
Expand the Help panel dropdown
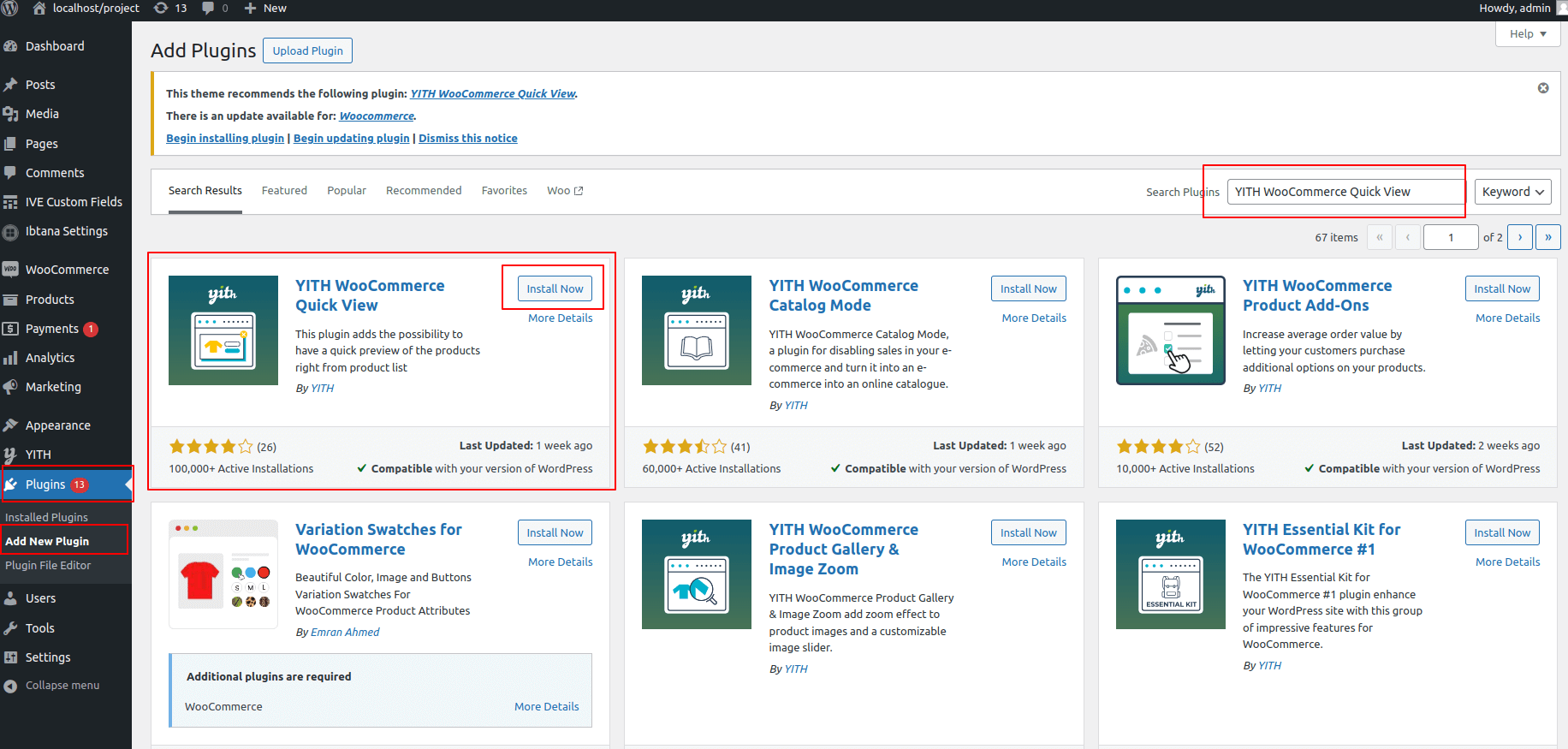[1528, 34]
